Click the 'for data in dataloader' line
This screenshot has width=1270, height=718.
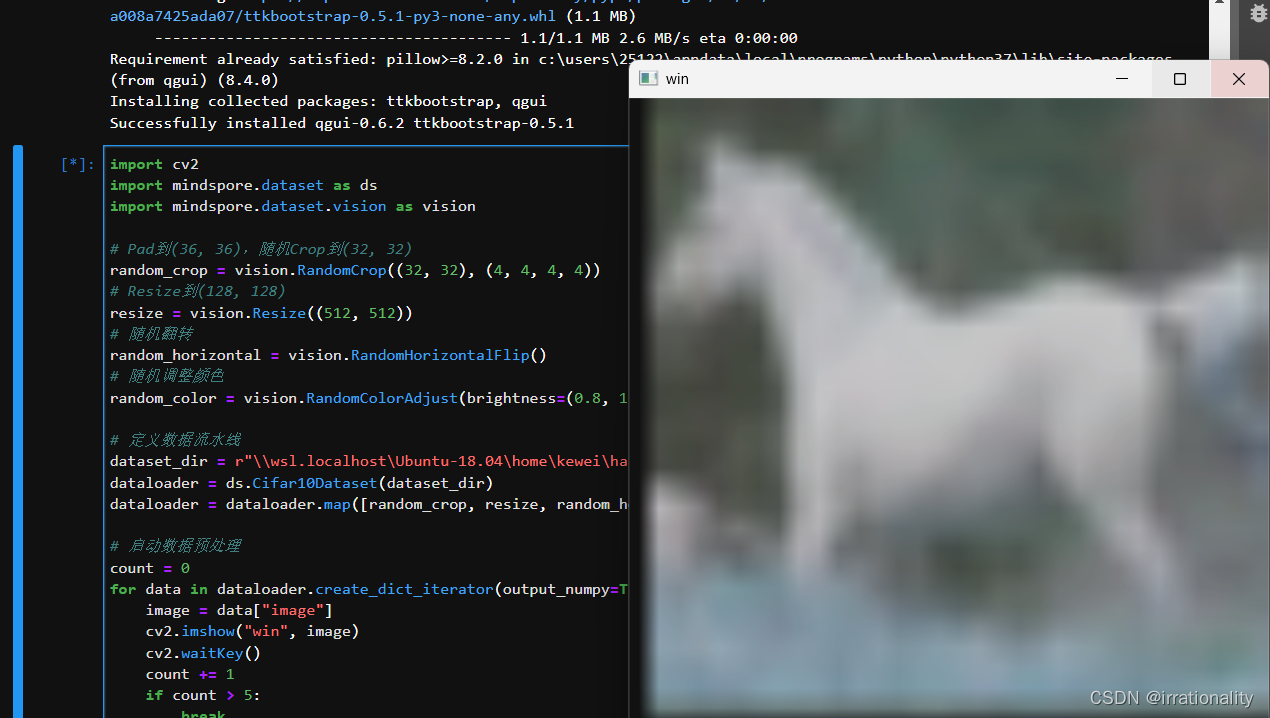[x=369, y=589]
